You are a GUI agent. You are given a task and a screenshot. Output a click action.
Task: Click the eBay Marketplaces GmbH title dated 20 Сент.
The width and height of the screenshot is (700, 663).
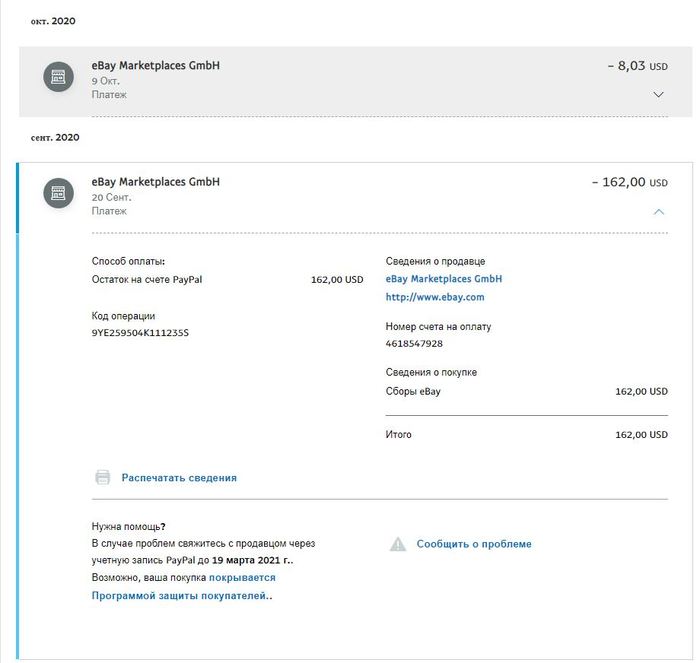coord(155,182)
